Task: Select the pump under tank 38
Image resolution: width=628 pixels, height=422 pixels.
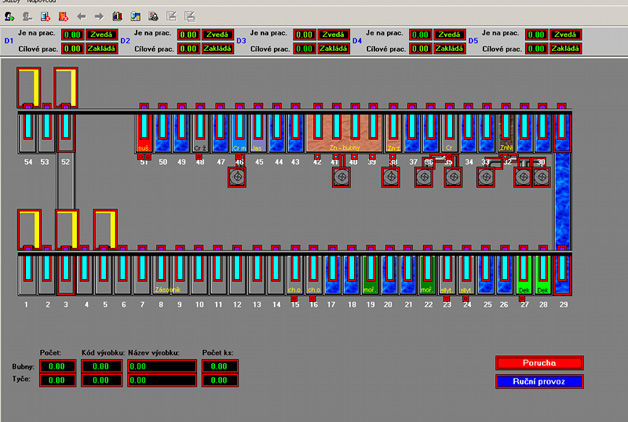Action: (x=391, y=177)
